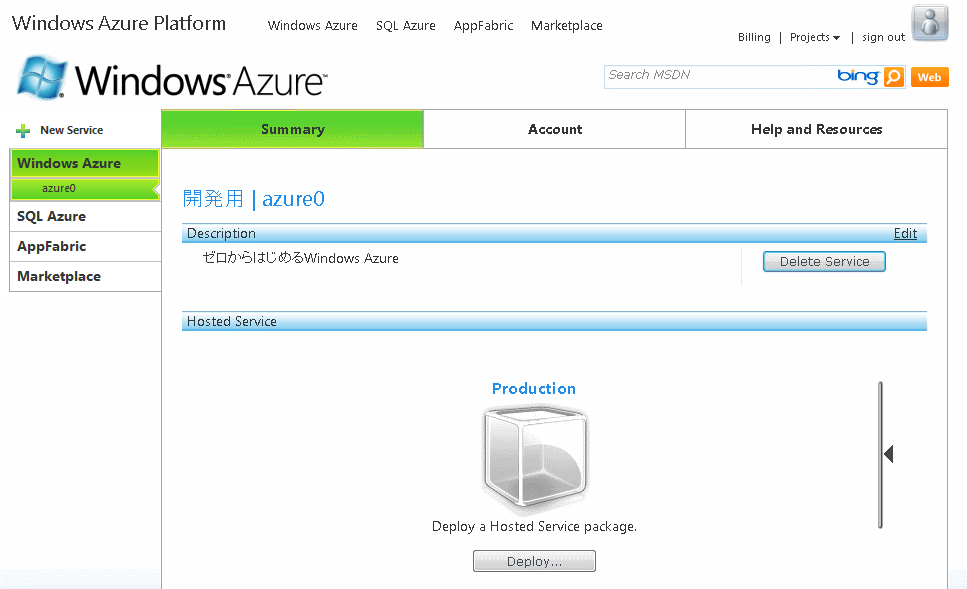This screenshot has width=967, height=589.
Task: Select SQL Azure in the left sidebar
Action: click(x=85, y=216)
